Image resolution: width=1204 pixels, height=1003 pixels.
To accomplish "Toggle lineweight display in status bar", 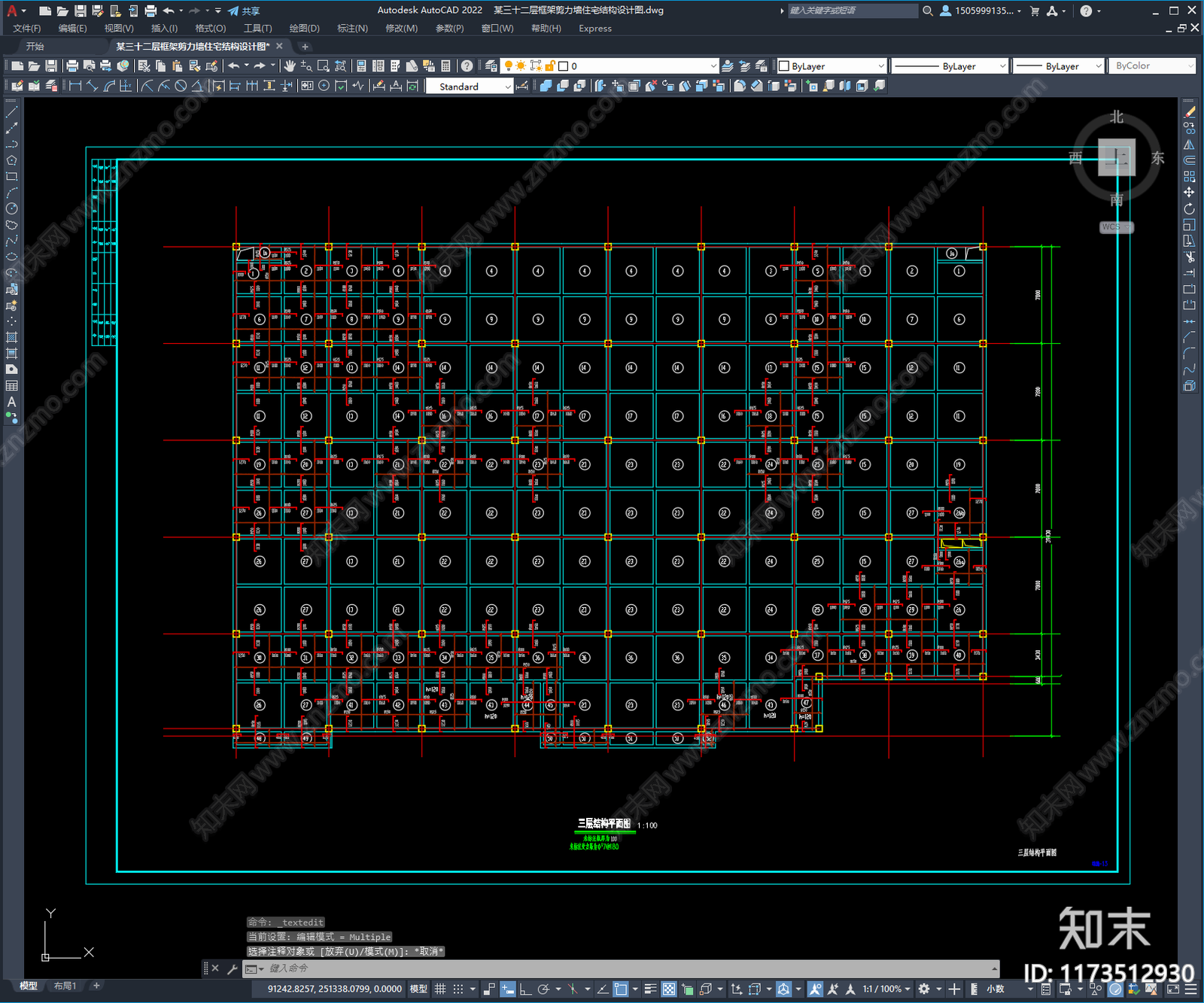I will 651,989.
